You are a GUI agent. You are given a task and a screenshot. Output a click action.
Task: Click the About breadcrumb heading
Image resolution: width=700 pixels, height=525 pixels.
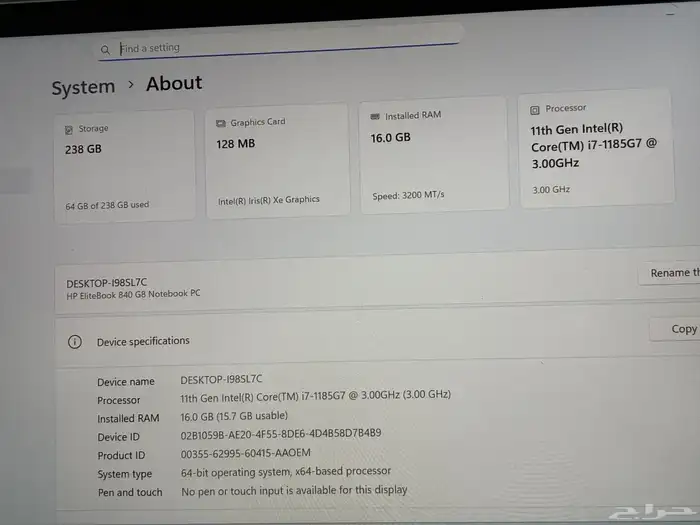tap(174, 83)
